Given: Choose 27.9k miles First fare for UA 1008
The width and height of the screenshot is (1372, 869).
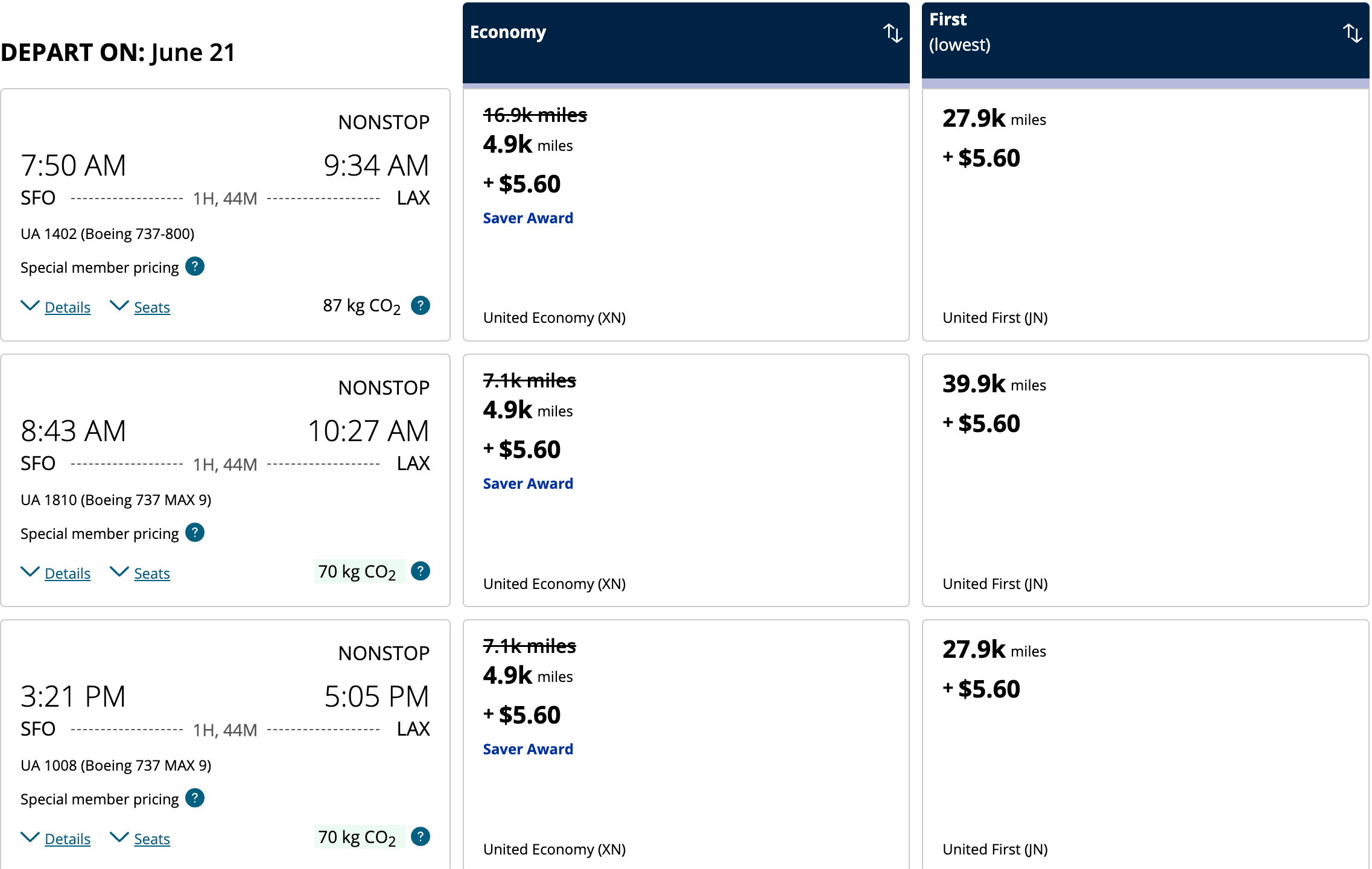Looking at the screenshot, I should point(1145,745).
